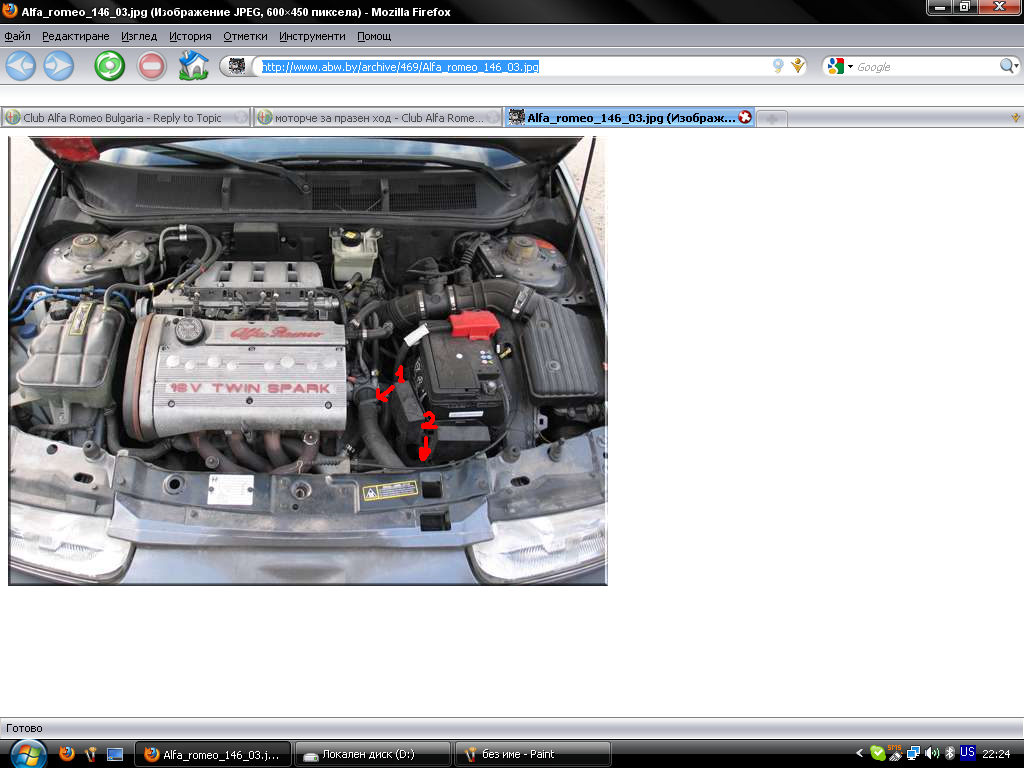The height and width of the screenshot is (768, 1024).
Task: Open the Инструменти menu
Action: [312, 36]
